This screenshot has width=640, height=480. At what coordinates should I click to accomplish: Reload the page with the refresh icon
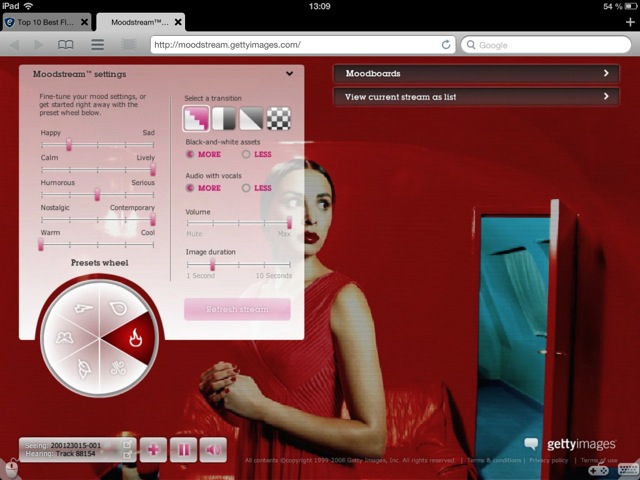point(446,44)
